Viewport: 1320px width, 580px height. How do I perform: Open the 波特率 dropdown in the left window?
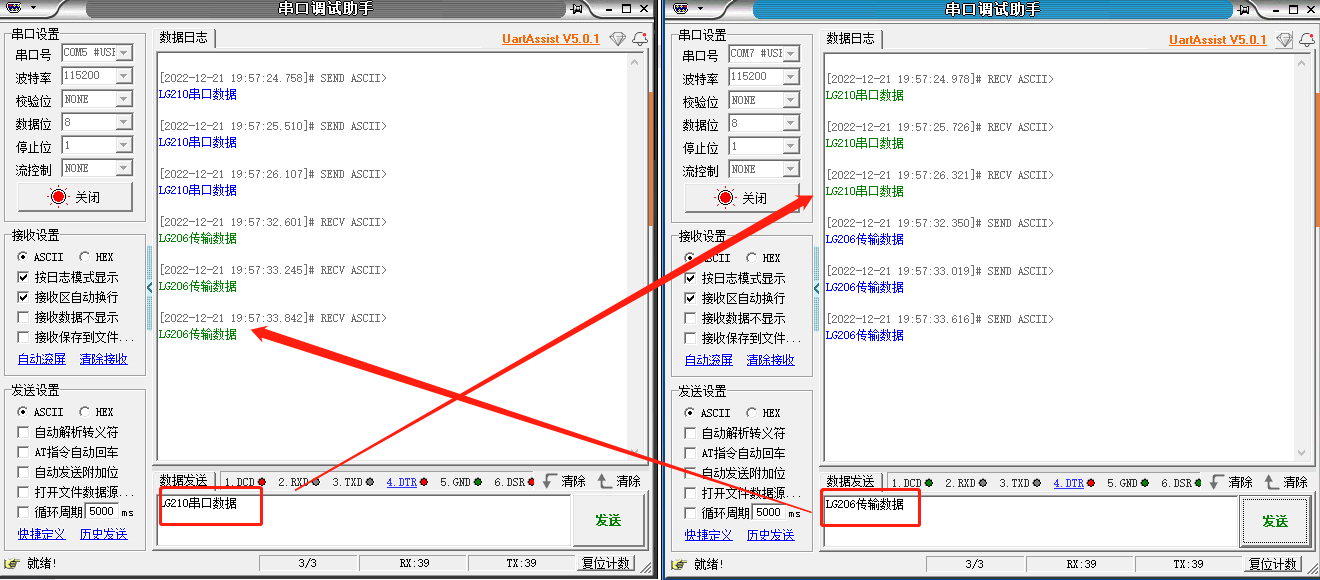[x=124, y=76]
